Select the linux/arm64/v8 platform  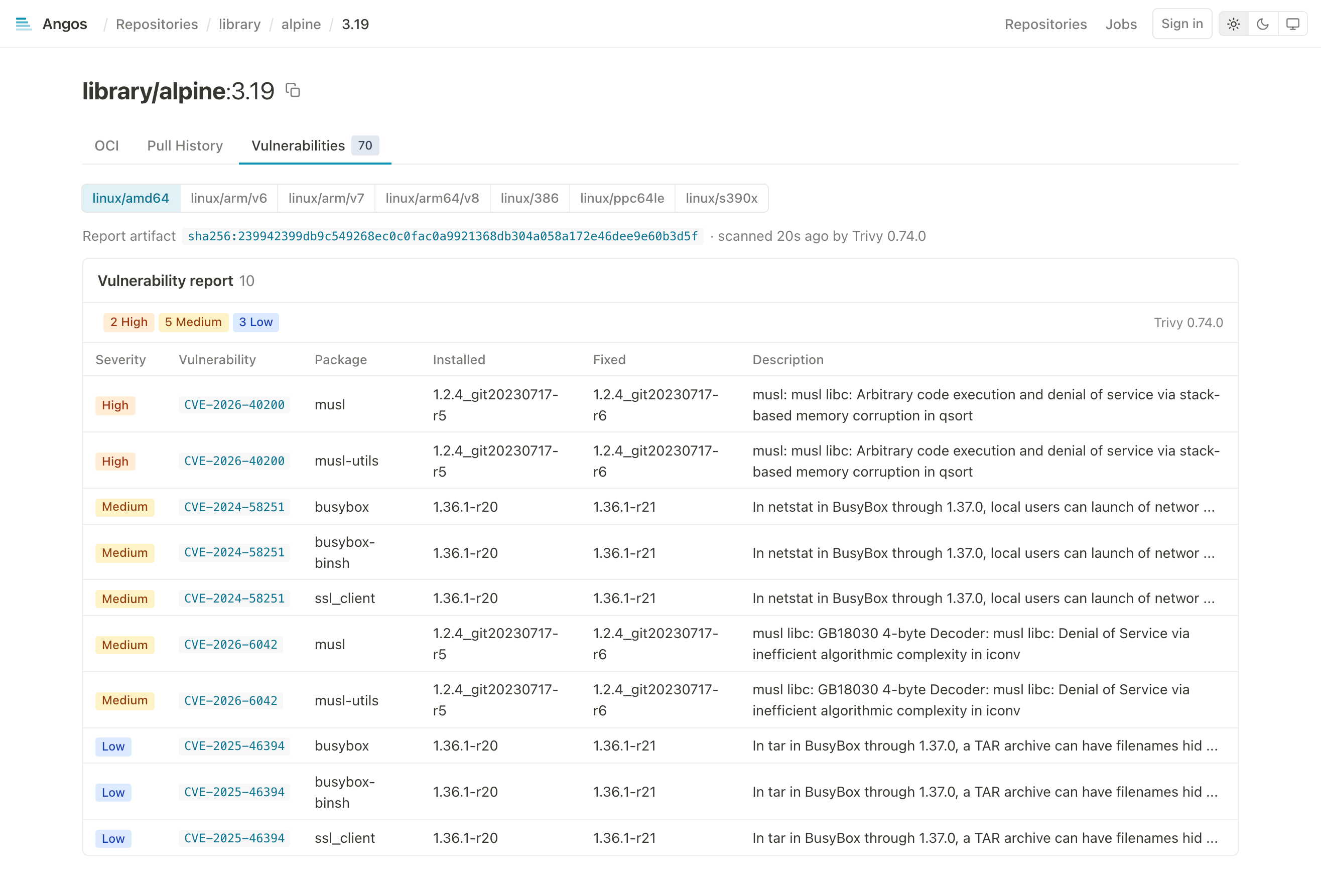click(x=433, y=198)
